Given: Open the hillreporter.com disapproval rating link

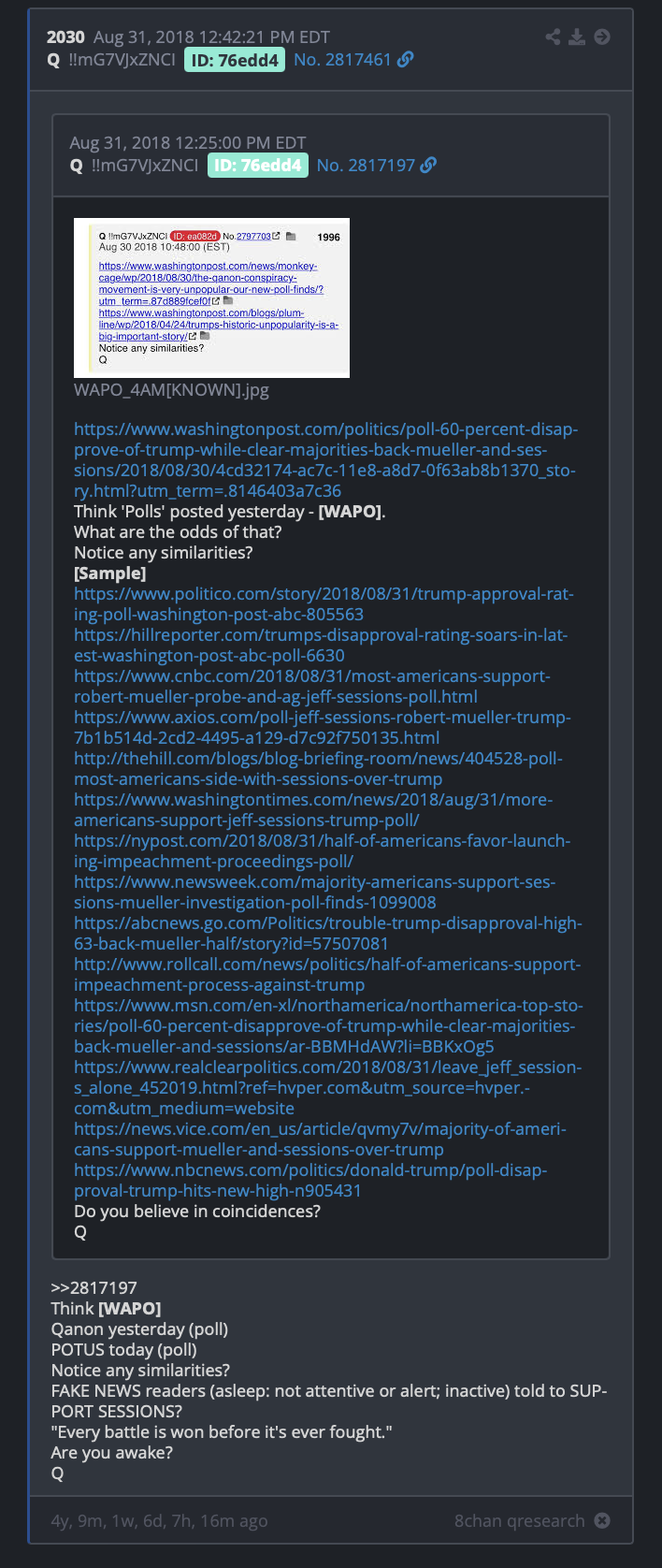Looking at the screenshot, I should [321, 645].
